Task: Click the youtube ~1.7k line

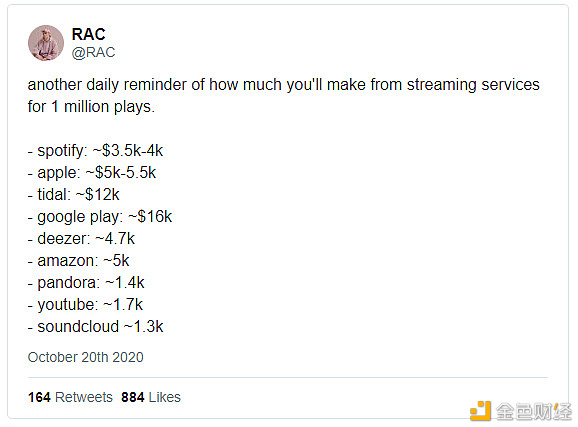Action: point(85,305)
